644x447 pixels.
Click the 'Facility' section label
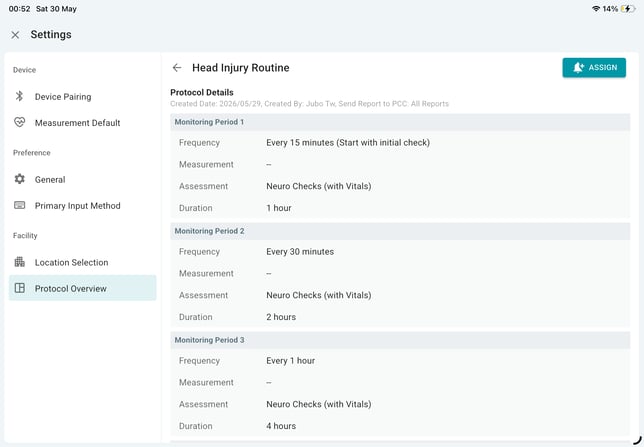25,235
